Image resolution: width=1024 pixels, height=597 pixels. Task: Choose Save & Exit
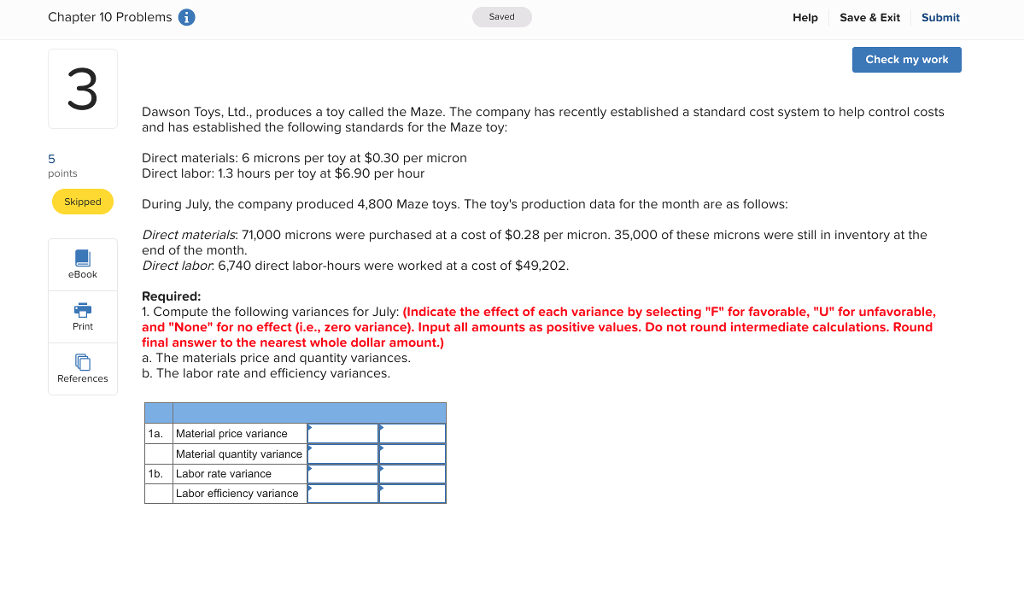click(x=869, y=17)
